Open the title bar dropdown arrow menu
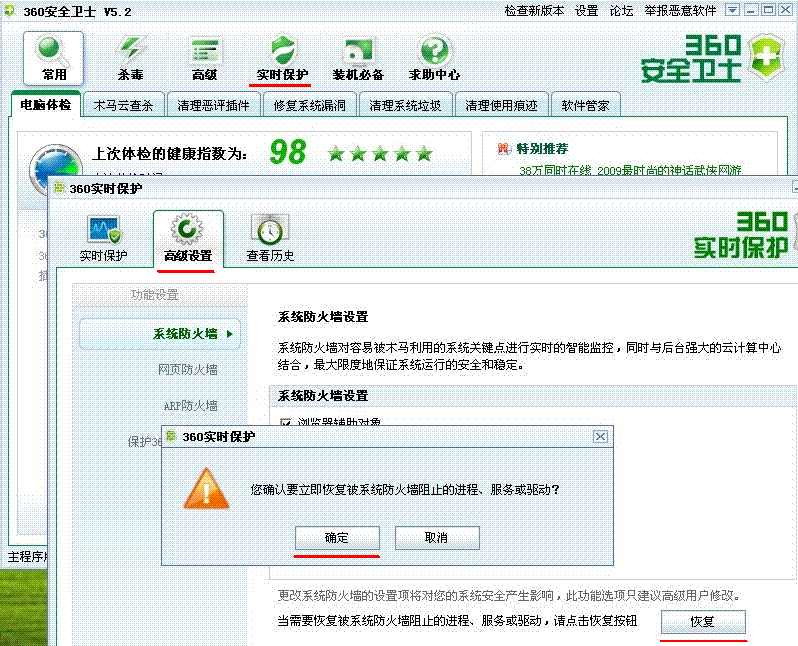798x646 pixels. 732,10
